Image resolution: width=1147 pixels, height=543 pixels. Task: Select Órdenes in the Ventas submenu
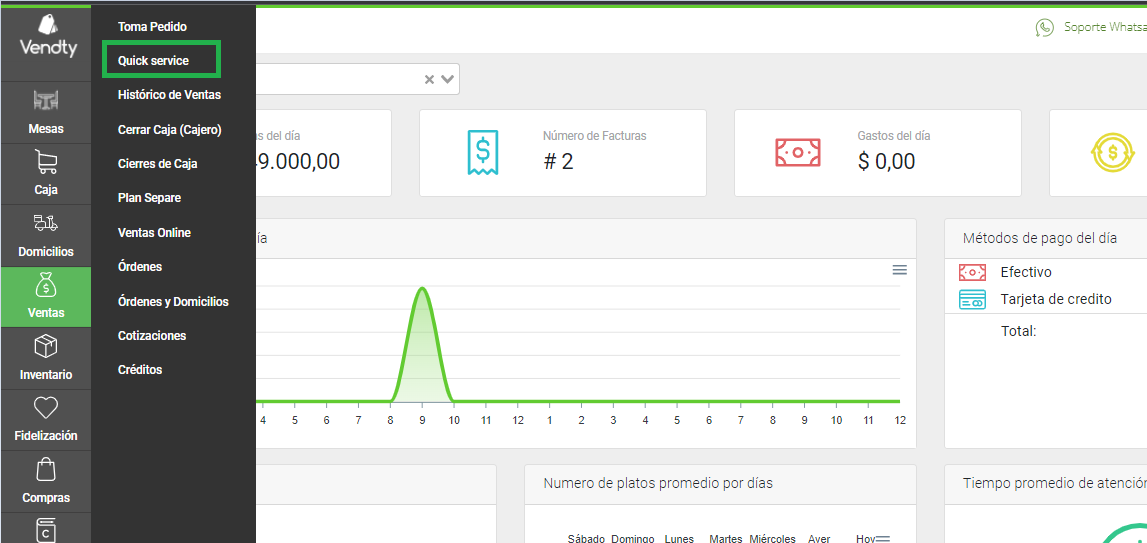(x=140, y=266)
